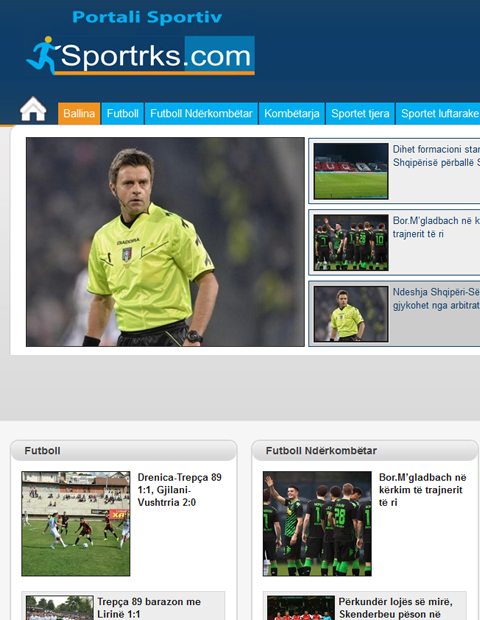Open Bor.M'gladbach në kërkim article in section

[x=423, y=490]
